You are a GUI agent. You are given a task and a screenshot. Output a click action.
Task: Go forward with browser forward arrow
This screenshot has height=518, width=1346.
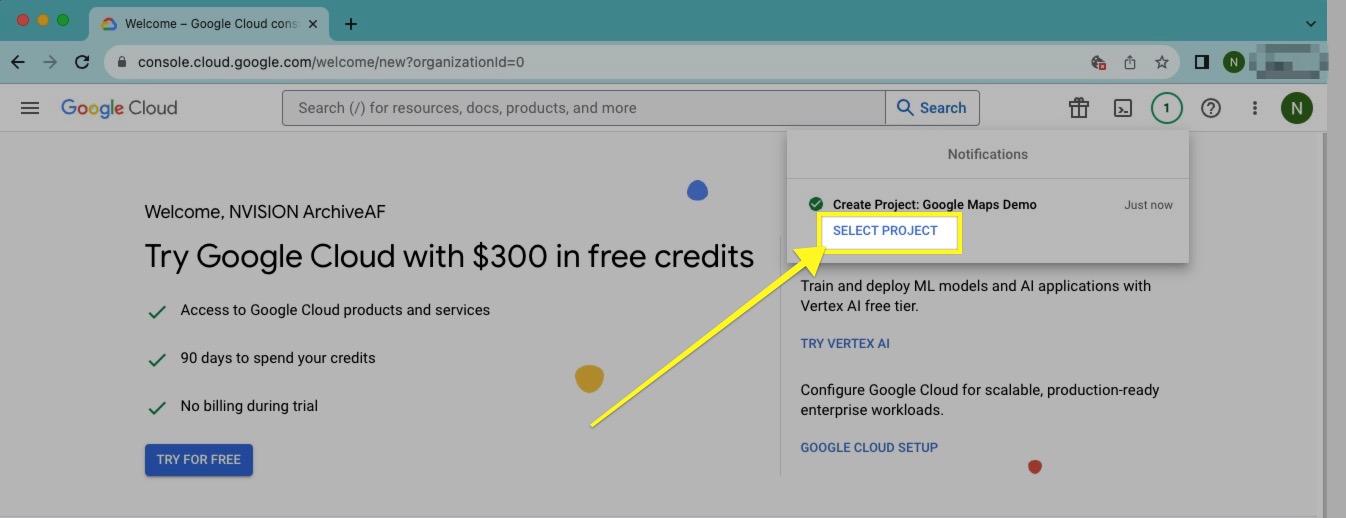(50, 62)
